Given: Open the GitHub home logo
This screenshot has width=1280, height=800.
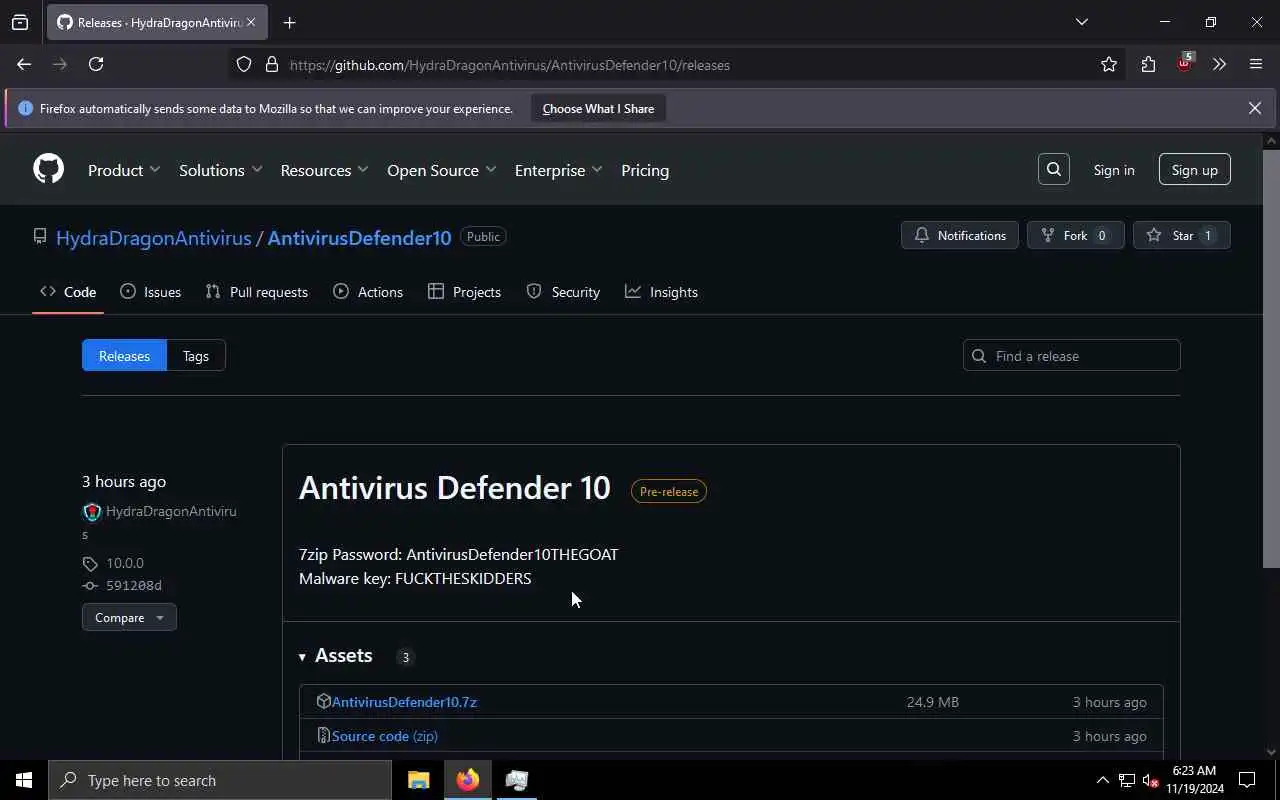Looking at the screenshot, I should click(48, 169).
